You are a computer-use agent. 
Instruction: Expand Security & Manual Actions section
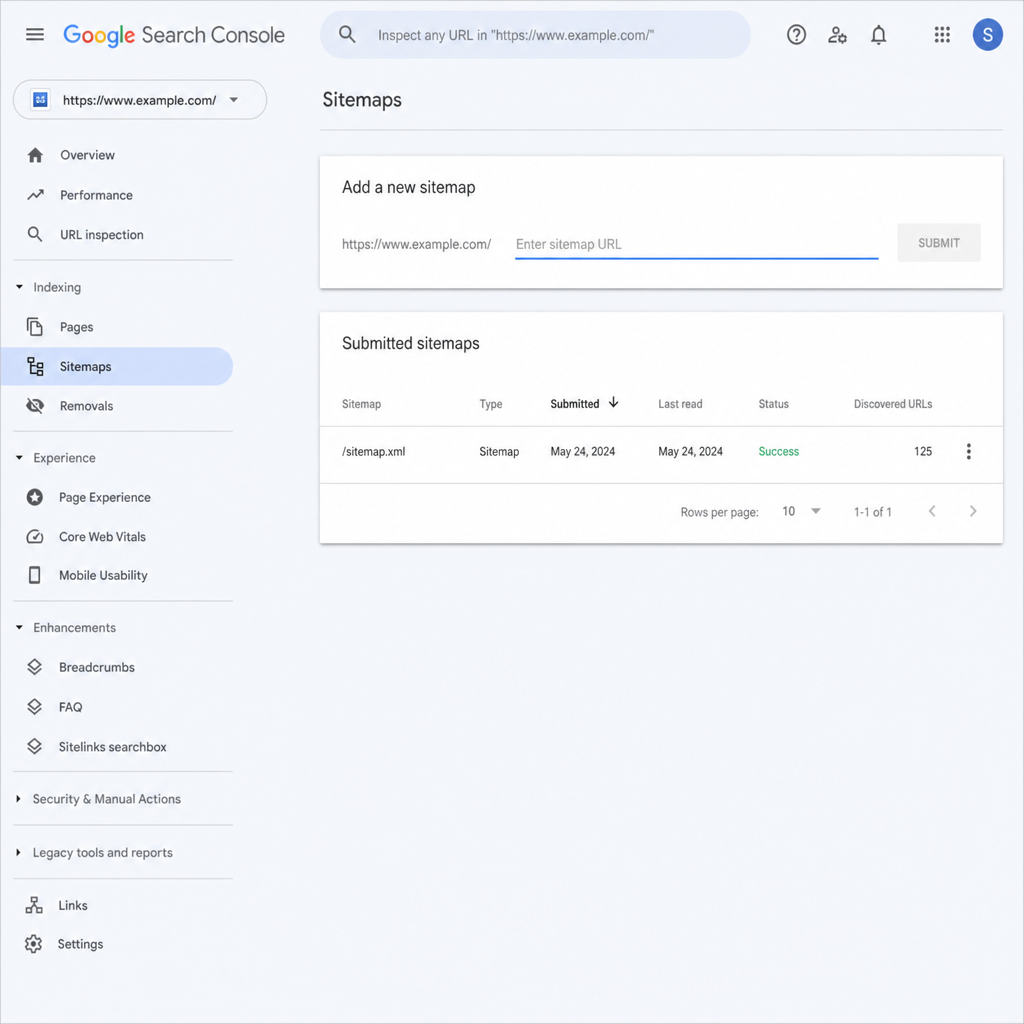pyautogui.click(x=18, y=799)
